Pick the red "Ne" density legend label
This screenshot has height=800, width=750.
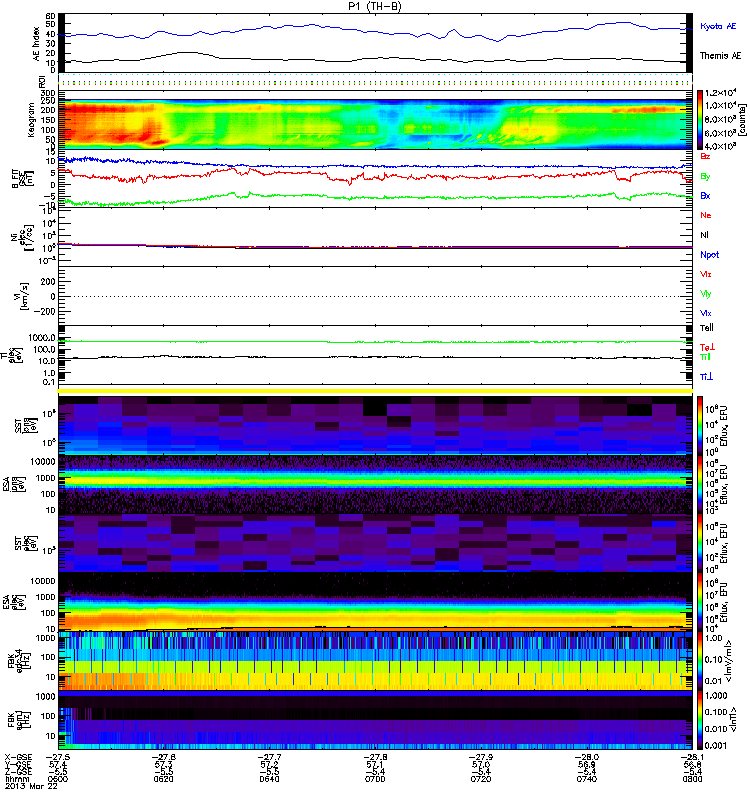coord(706,215)
